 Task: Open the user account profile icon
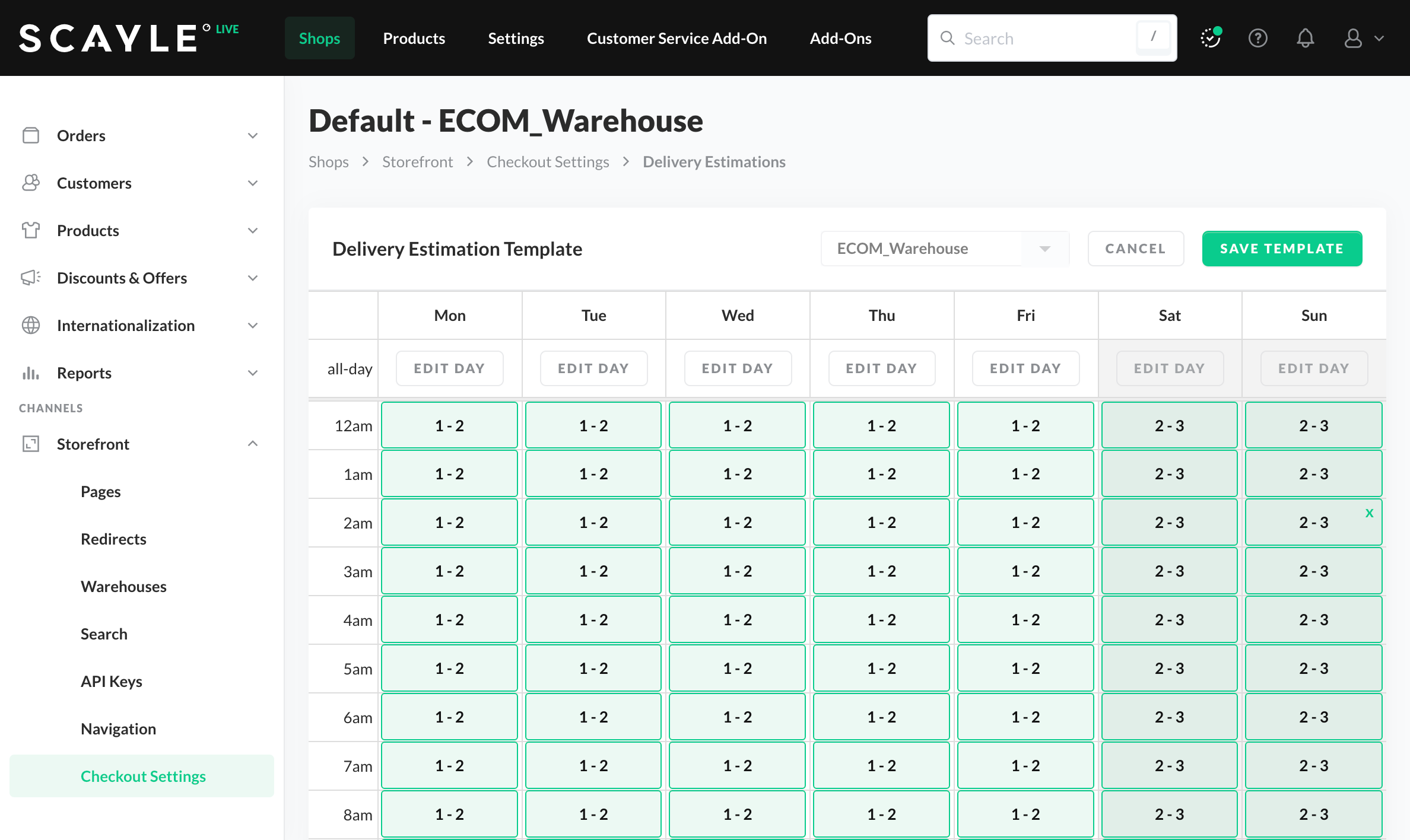click(x=1353, y=39)
